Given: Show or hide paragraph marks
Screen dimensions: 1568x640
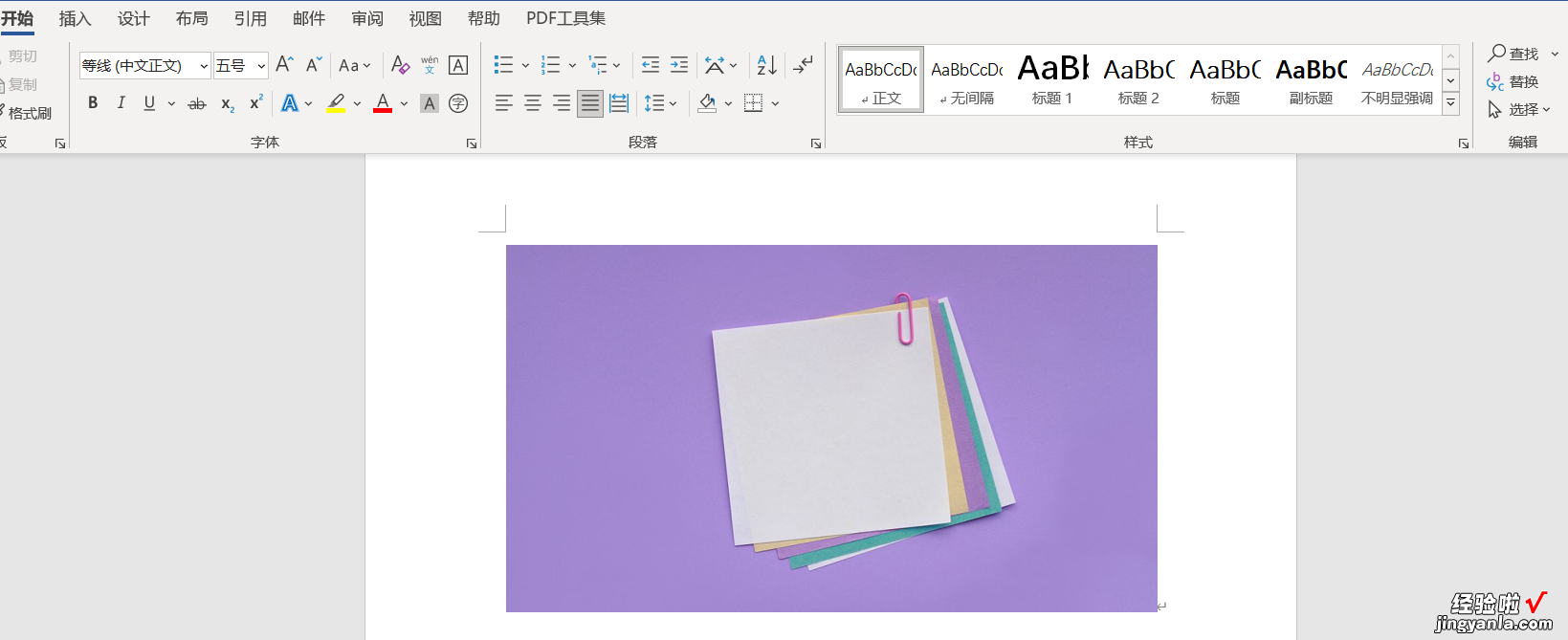Looking at the screenshot, I should [x=803, y=65].
